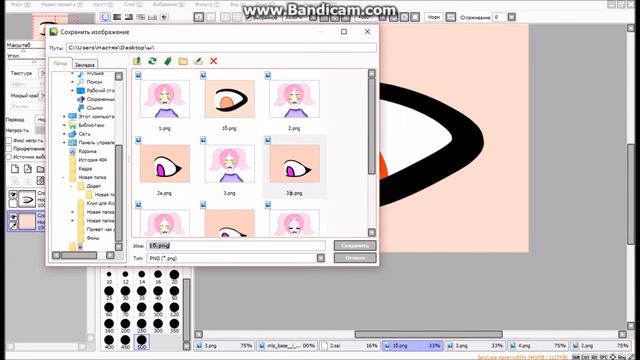Click the new layer icon in layers panel
The image size is (640, 360).
pos(15,169)
